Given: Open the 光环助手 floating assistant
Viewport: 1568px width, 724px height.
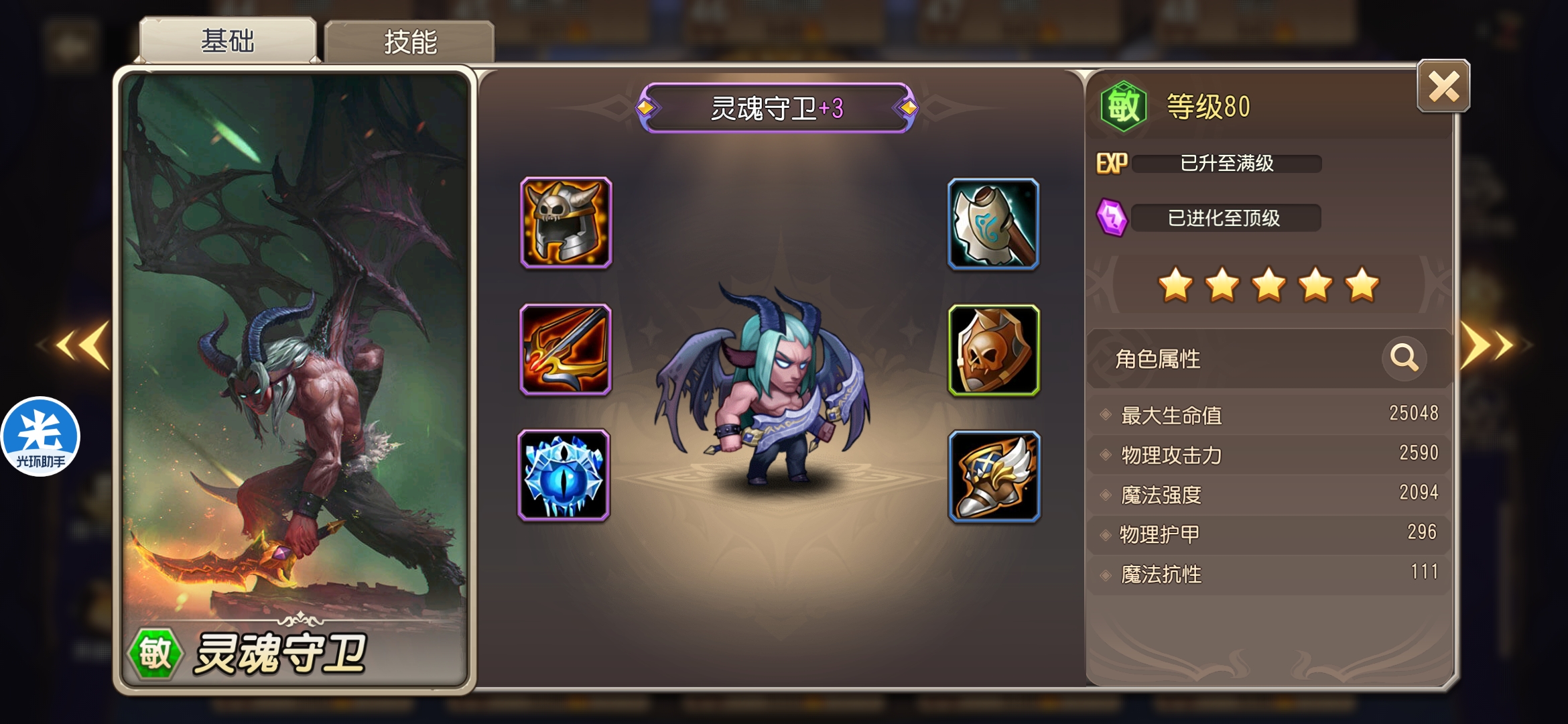Looking at the screenshot, I should (40, 436).
